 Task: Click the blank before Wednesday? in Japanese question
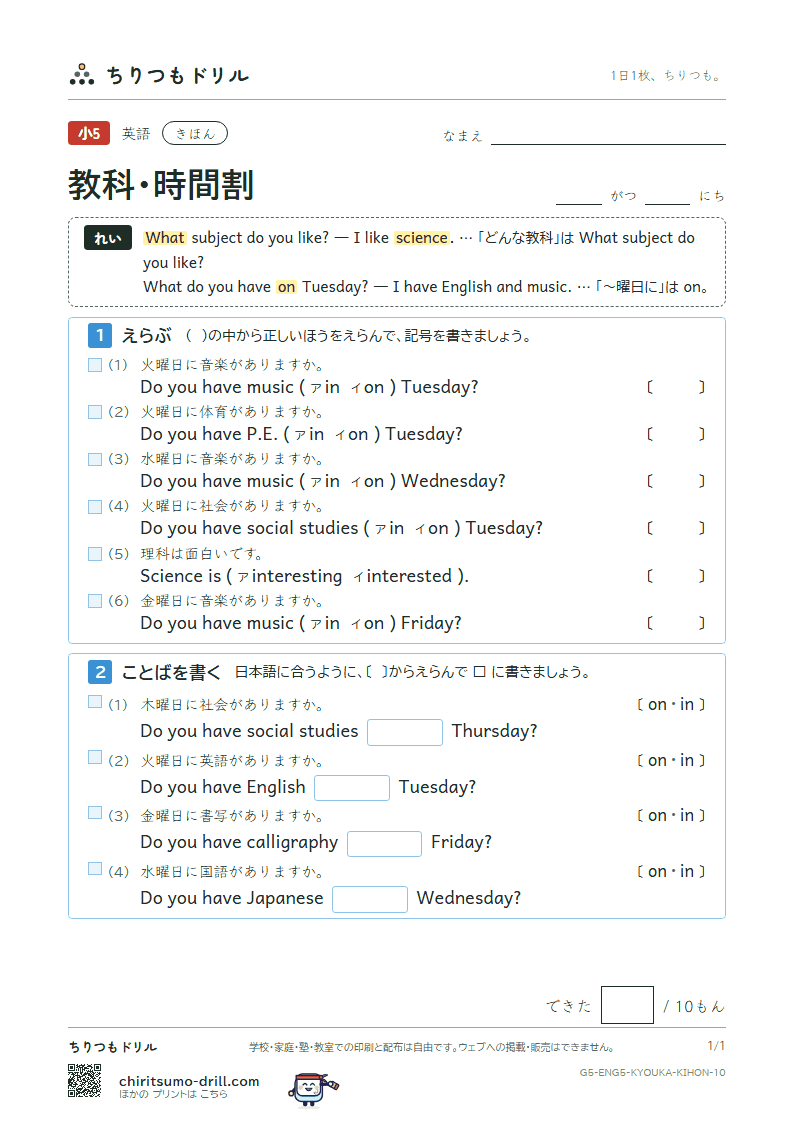[x=369, y=899]
